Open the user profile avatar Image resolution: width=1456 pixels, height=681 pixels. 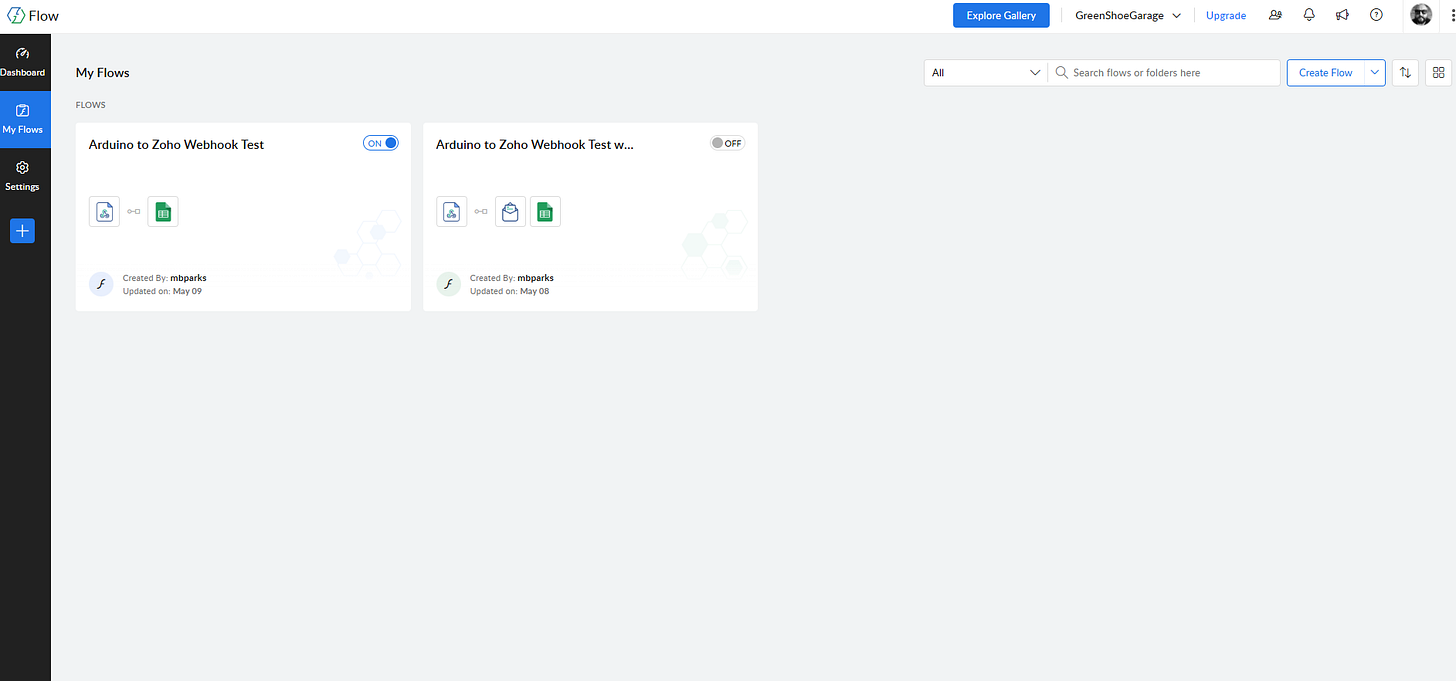pyautogui.click(x=1421, y=15)
